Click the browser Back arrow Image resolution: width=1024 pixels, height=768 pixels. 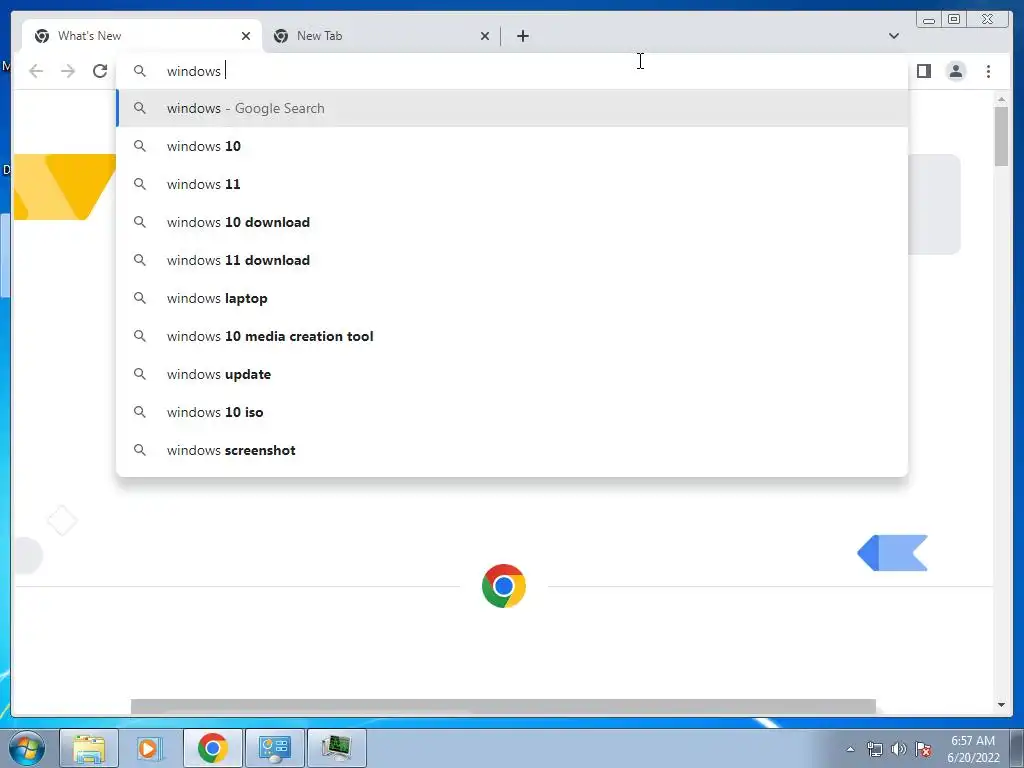coord(36,71)
